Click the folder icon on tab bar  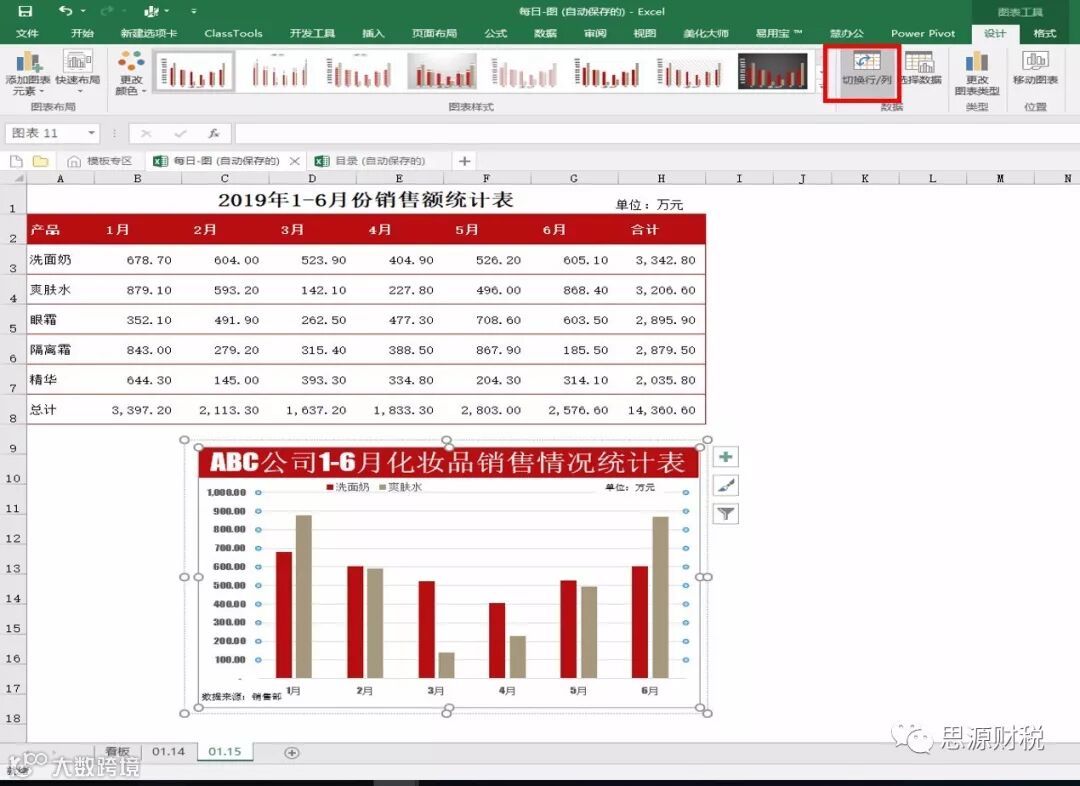pos(41,161)
